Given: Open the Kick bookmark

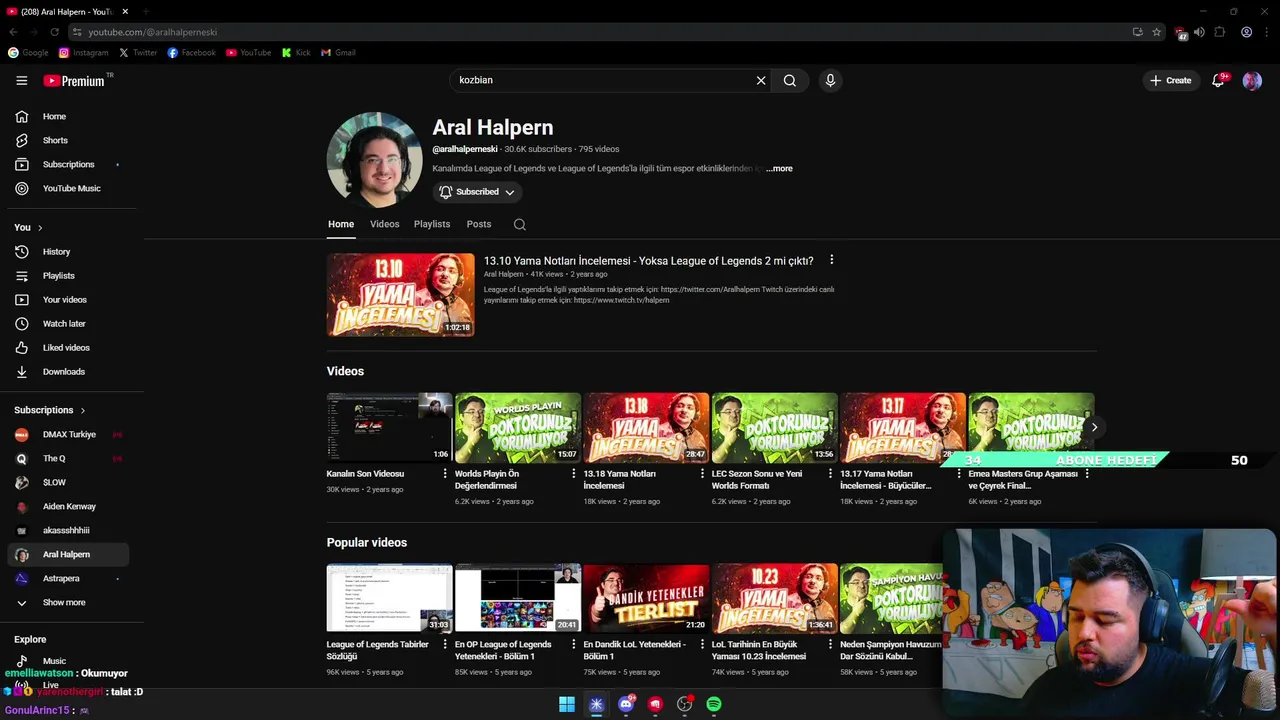Looking at the screenshot, I should (296, 53).
